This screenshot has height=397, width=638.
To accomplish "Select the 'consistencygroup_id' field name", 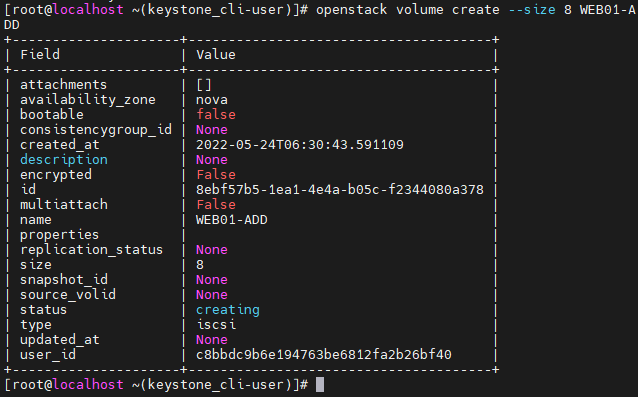I will click(96, 130).
